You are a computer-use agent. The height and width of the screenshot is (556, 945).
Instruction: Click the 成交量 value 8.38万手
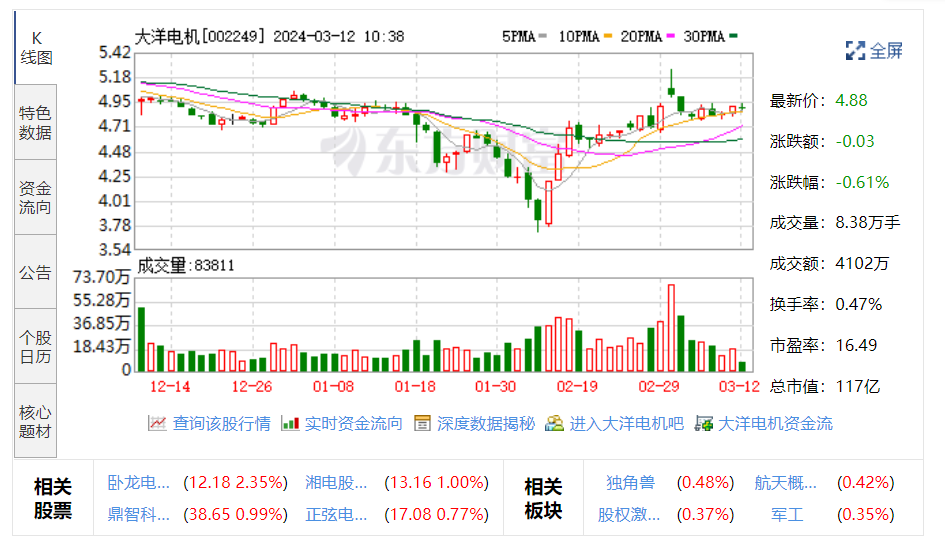point(868,222)
